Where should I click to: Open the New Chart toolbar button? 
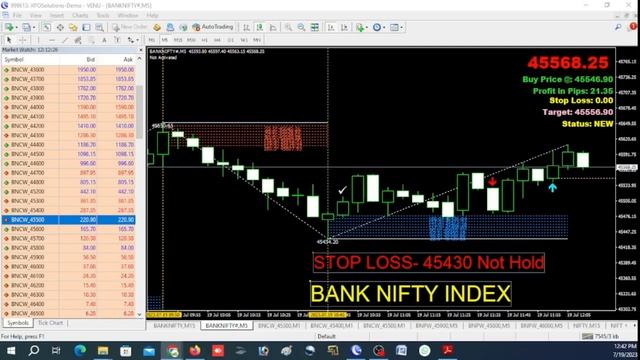[x=8, y=27]
